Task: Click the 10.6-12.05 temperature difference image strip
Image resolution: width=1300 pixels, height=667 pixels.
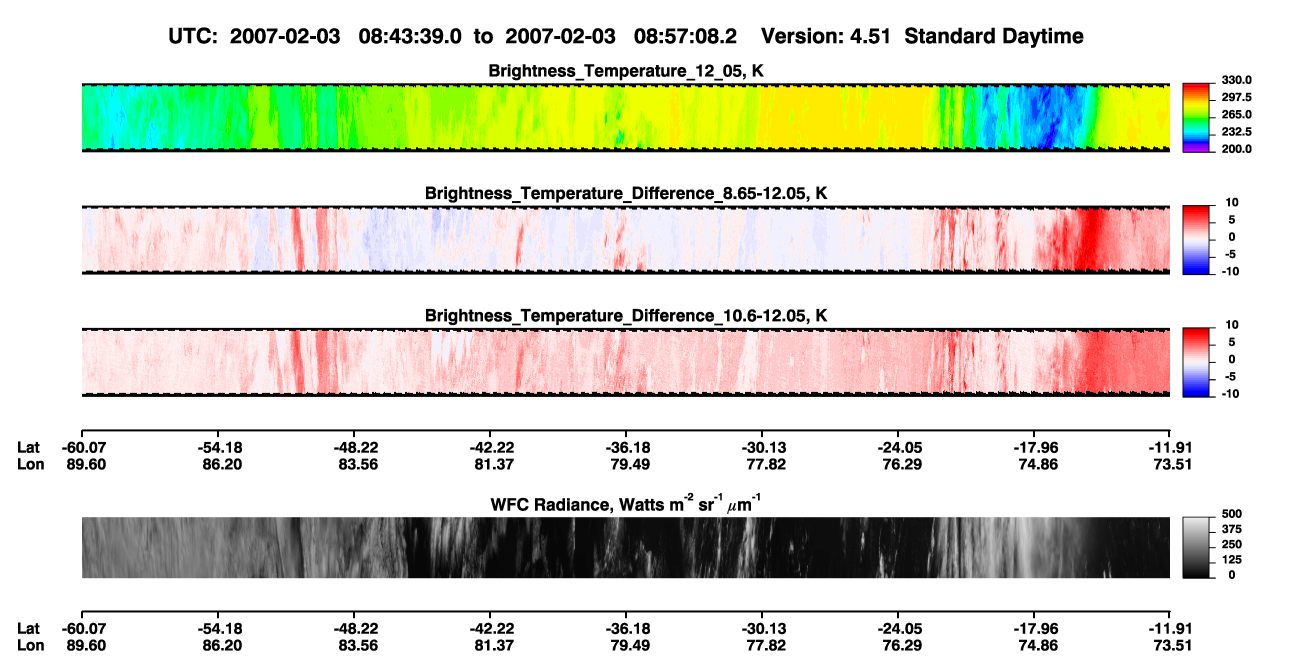Action: pyautogui.click(x=625, y=362)
